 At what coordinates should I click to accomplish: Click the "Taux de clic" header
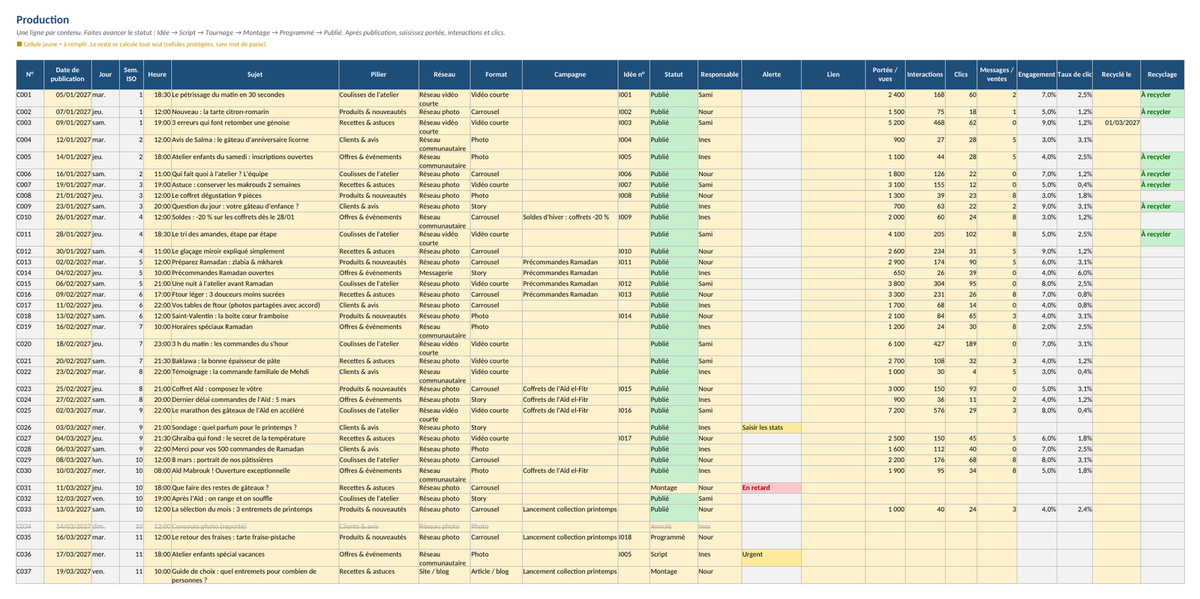point(1075,74)
